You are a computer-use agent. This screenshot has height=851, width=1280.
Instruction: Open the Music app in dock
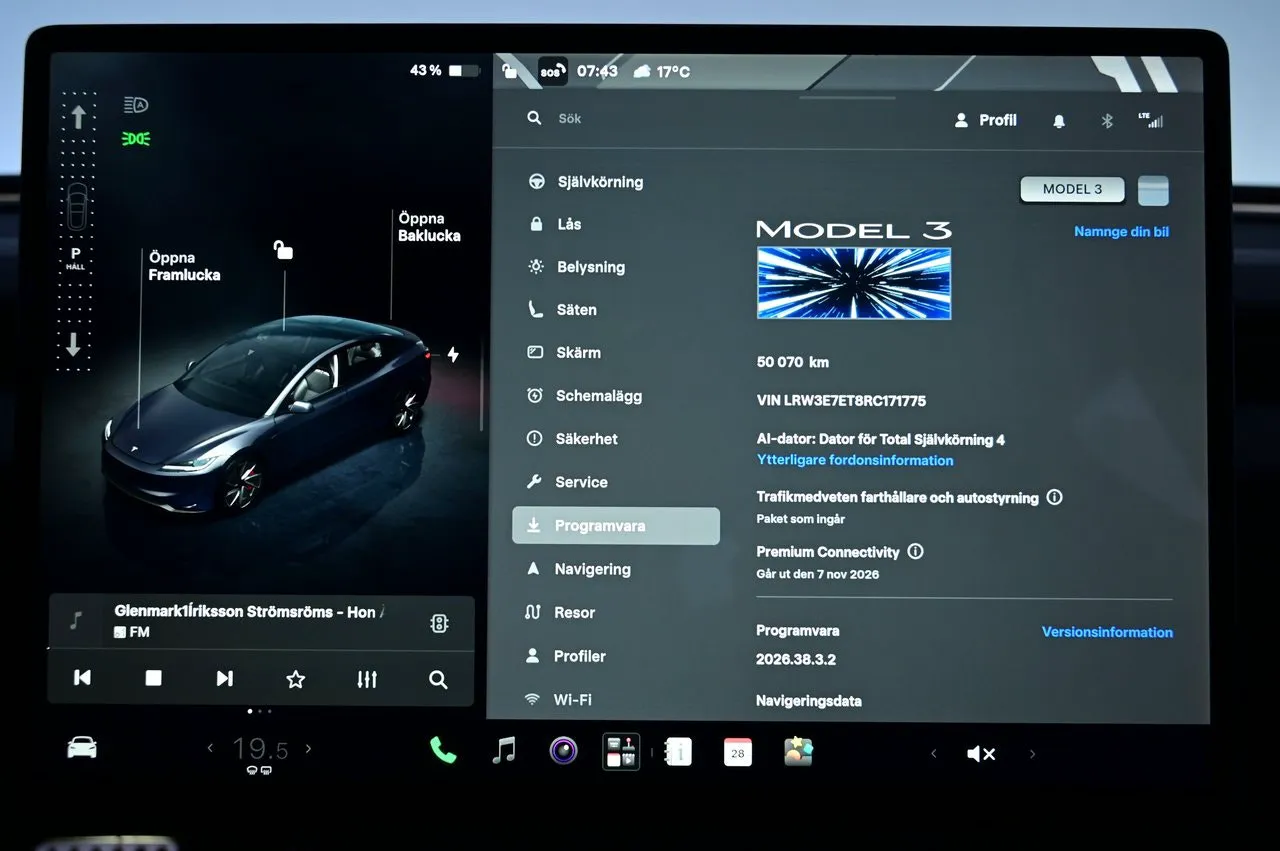pos(504,750)
